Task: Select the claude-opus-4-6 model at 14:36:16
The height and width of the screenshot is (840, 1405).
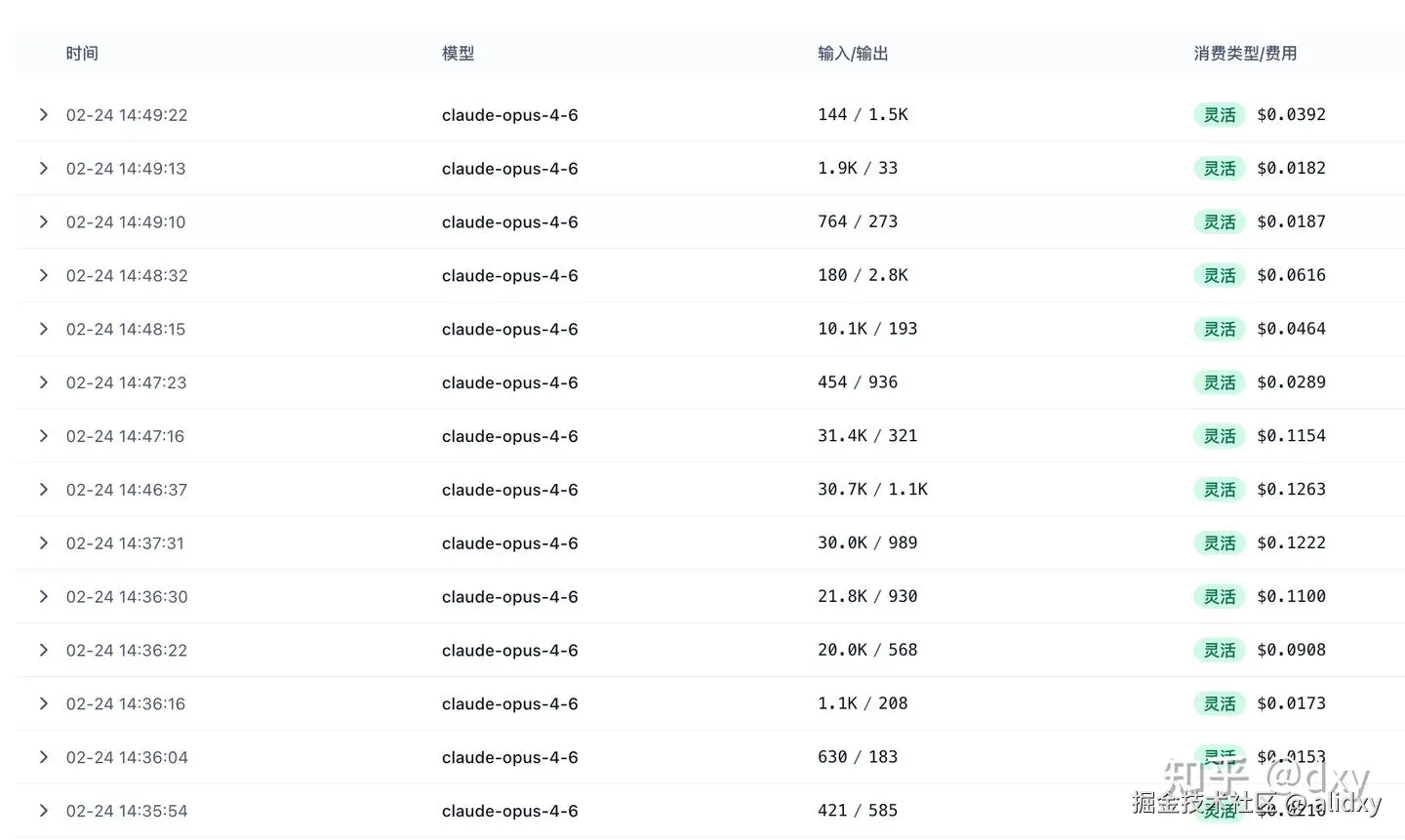Action: click(x=509, y=704)
